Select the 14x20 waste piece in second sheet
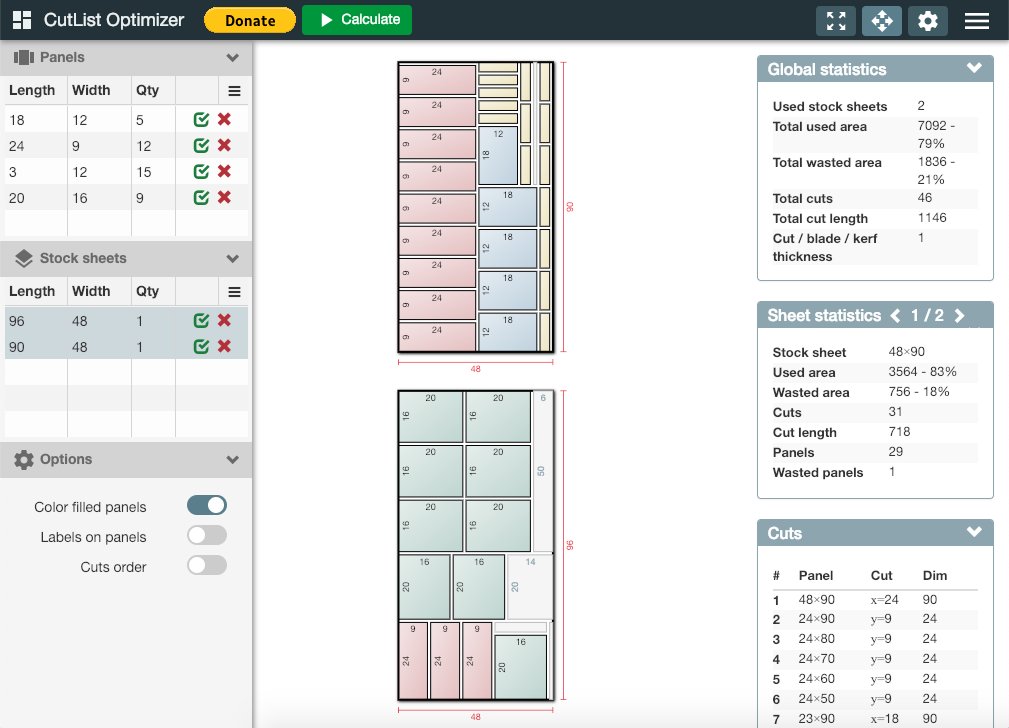This screenshot has width=1009, height=728. [530, 587]
